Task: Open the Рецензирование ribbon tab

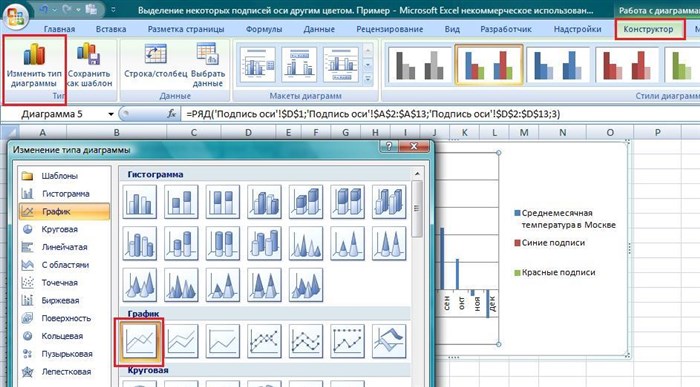Action: point(389,29)
